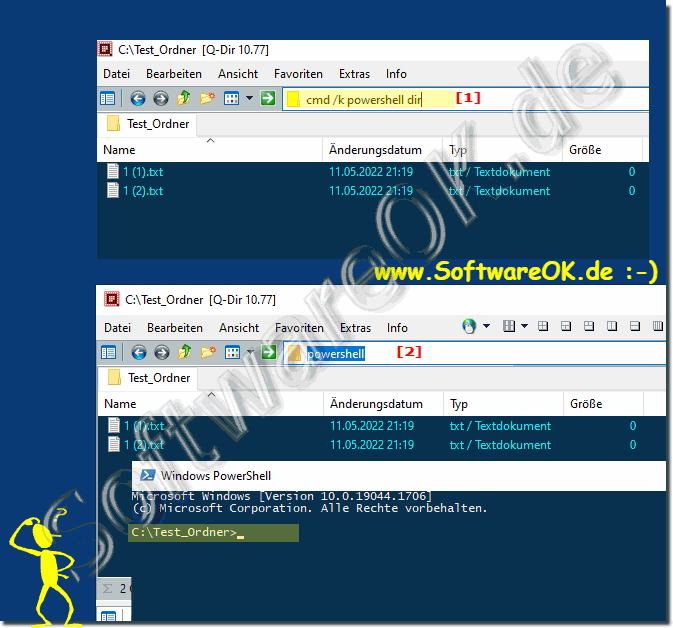Sort by Name column in upper window
Viewport: 673px width, 628px height.
click(209, 150)
